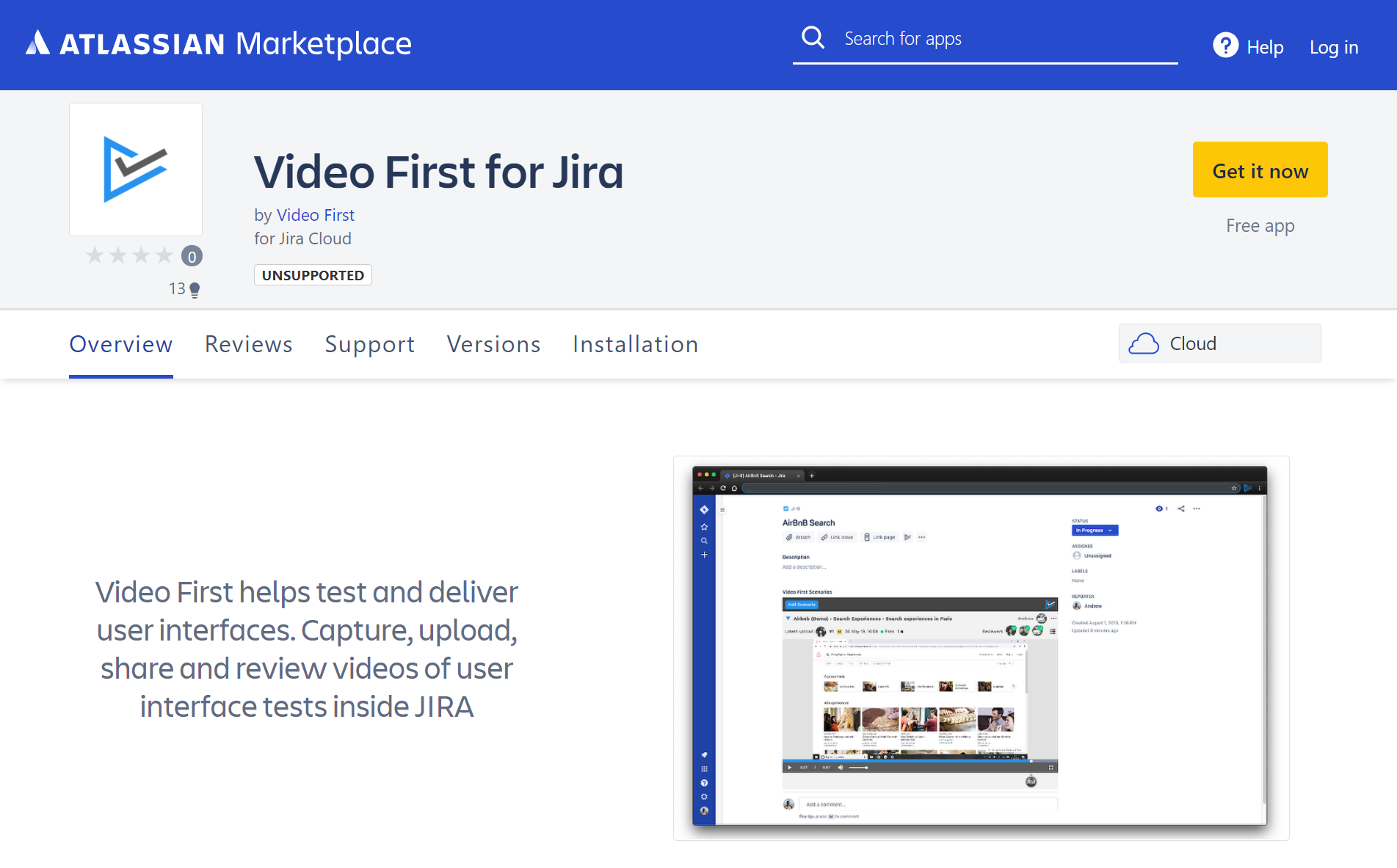Click the Cloud hosting icon
1397x868 pixels.
pyautogui.click(x=1145, y=343)
